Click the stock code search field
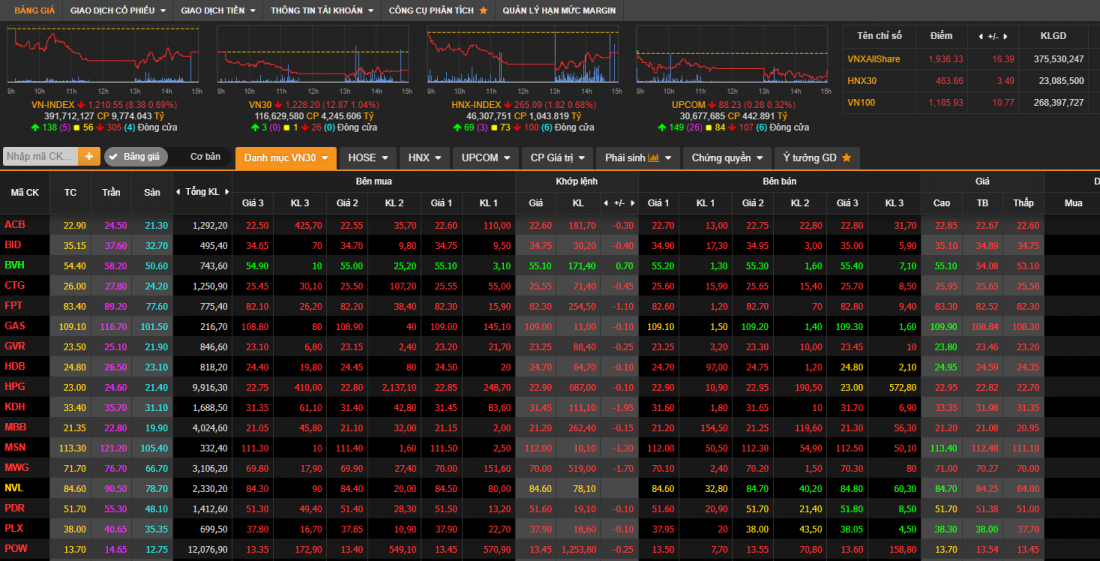This screenshot has height=561, width=1100. pos(41,157)
